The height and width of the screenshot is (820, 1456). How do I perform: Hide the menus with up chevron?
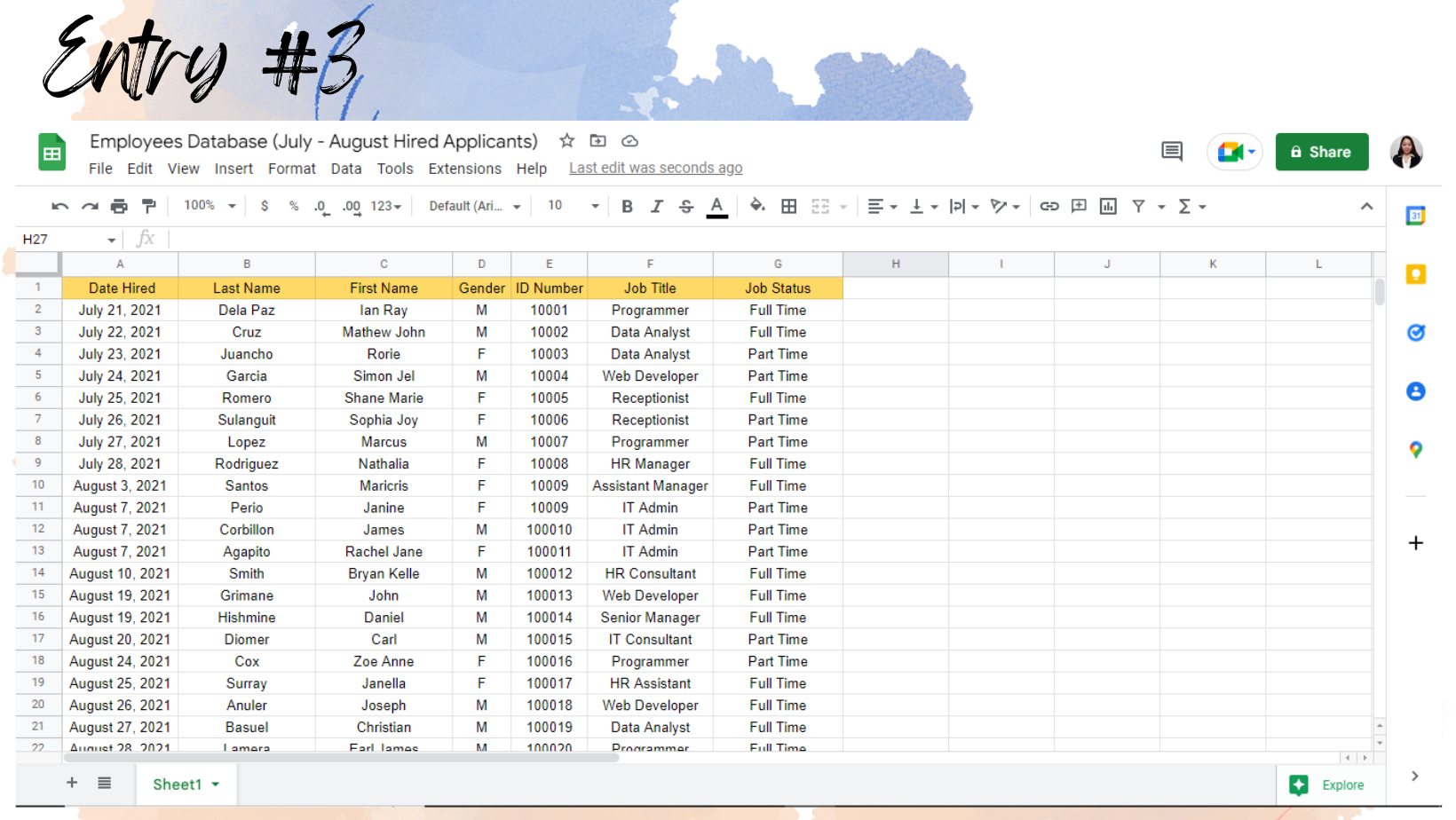(1366, 207)
